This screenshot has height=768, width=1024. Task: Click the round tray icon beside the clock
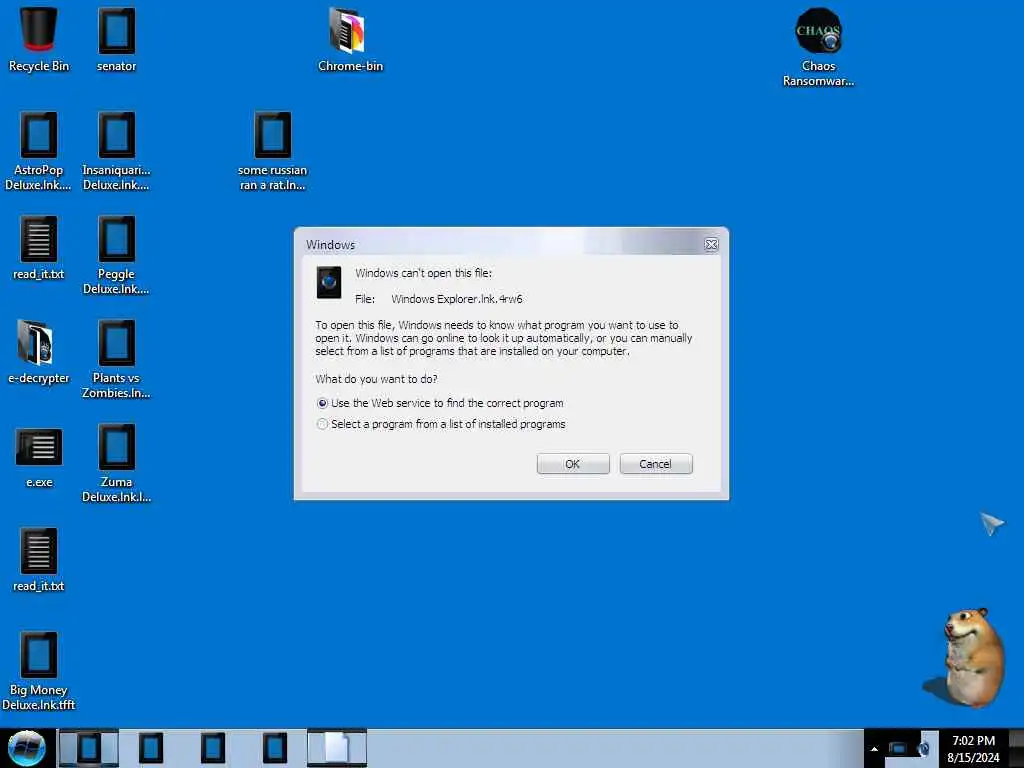(923, 749)
